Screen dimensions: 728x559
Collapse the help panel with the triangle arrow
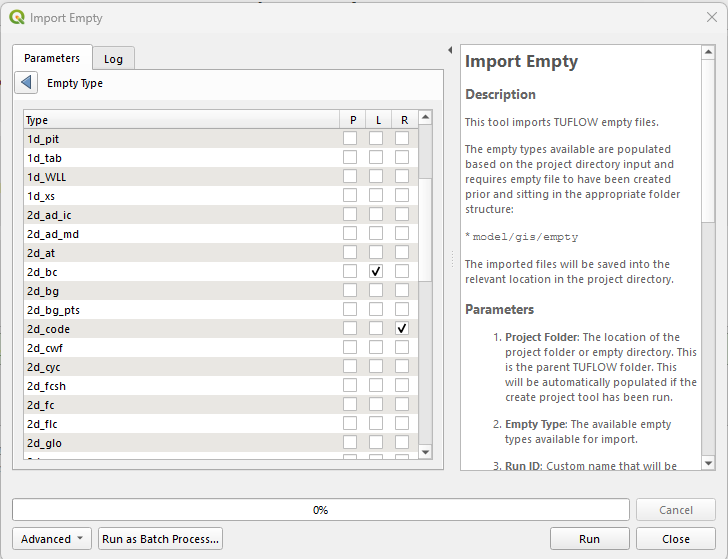tap(450, 49)
